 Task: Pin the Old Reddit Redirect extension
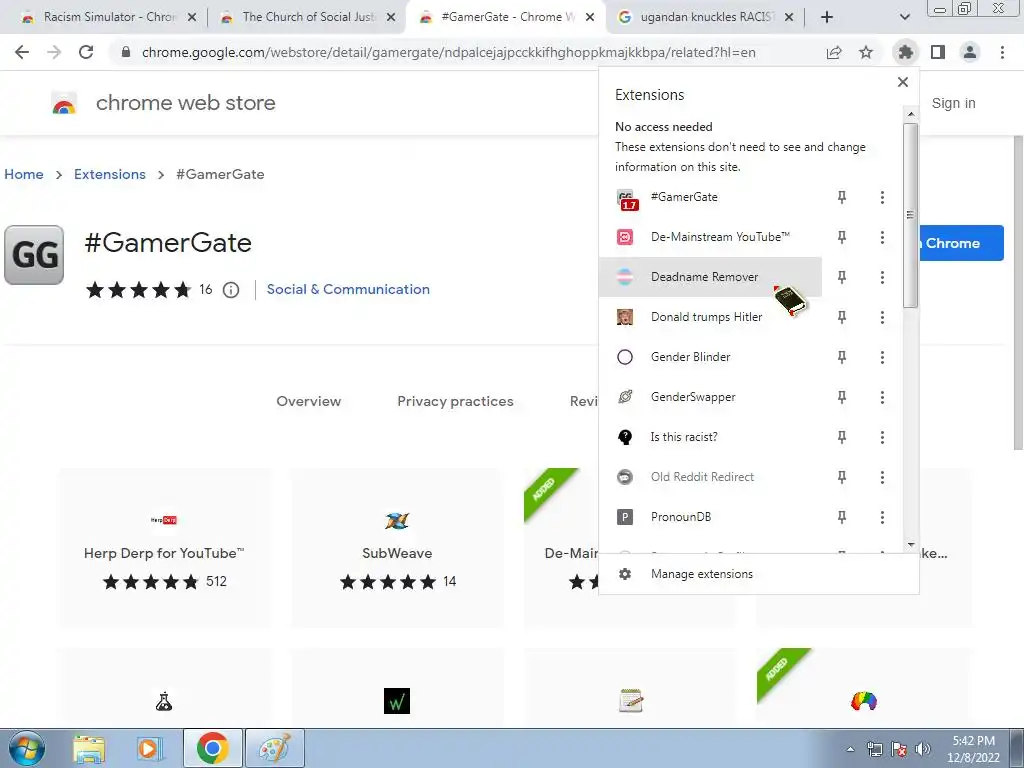pyautogui.click(x=842, y=477)
